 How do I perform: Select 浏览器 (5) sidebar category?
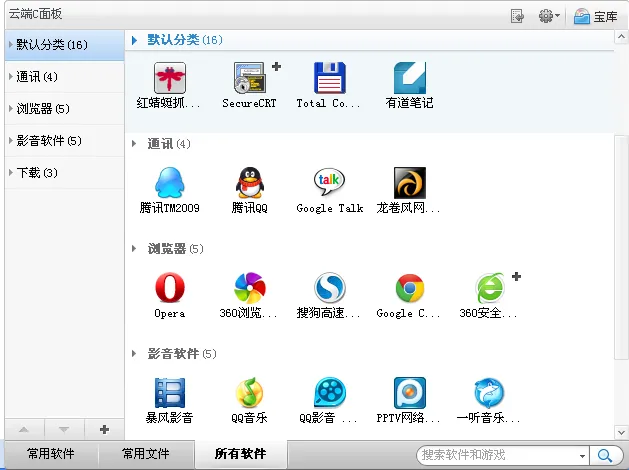click(x=65, y=109)
